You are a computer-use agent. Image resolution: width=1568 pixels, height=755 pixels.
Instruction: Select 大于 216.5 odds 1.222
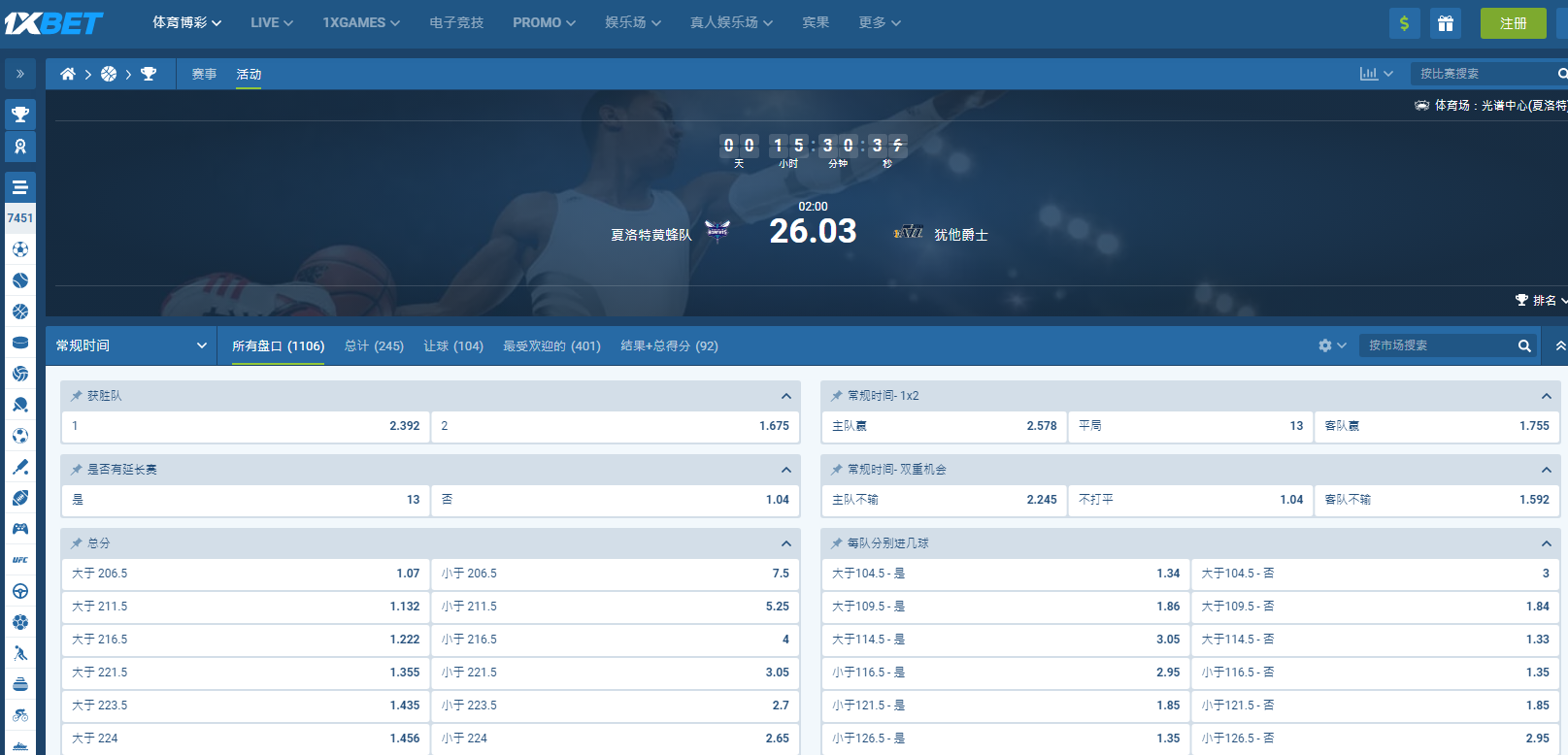pos(246,640)
